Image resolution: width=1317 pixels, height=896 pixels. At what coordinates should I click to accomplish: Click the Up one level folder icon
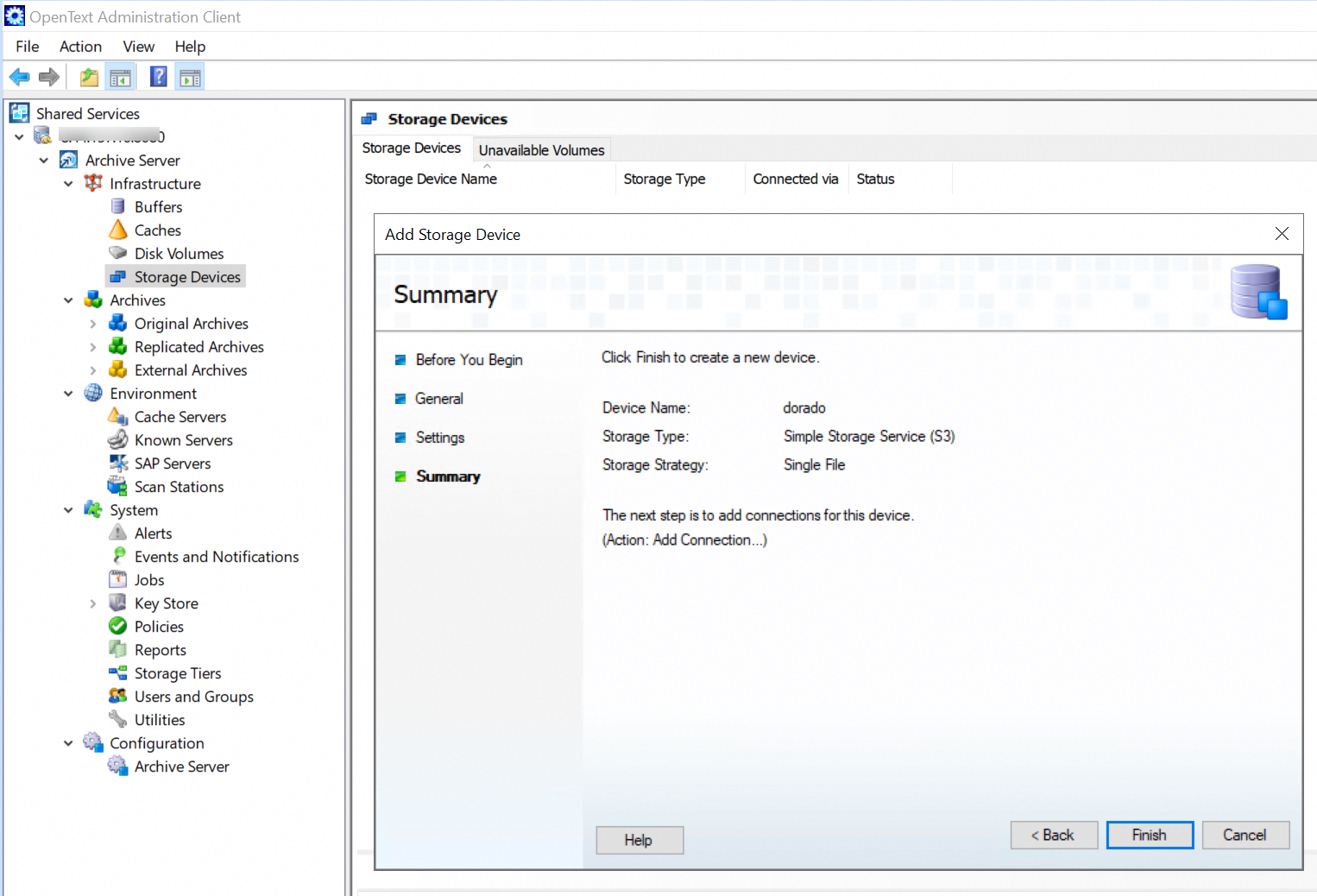tap(89, 78)
